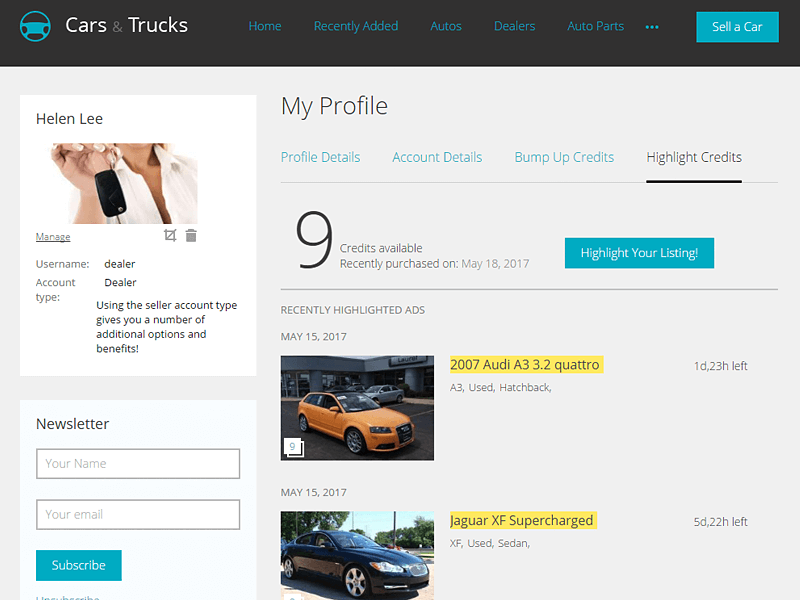Image resolution: width=800 pixels, height=600 pixels.
Task: Click the orange Audi A3 thumbnail
Action: [x=357, y=408]
